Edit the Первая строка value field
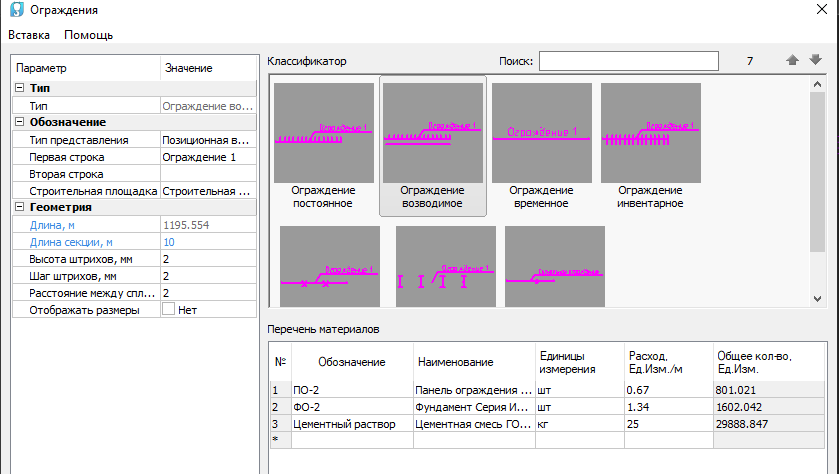 pos(207,157)
